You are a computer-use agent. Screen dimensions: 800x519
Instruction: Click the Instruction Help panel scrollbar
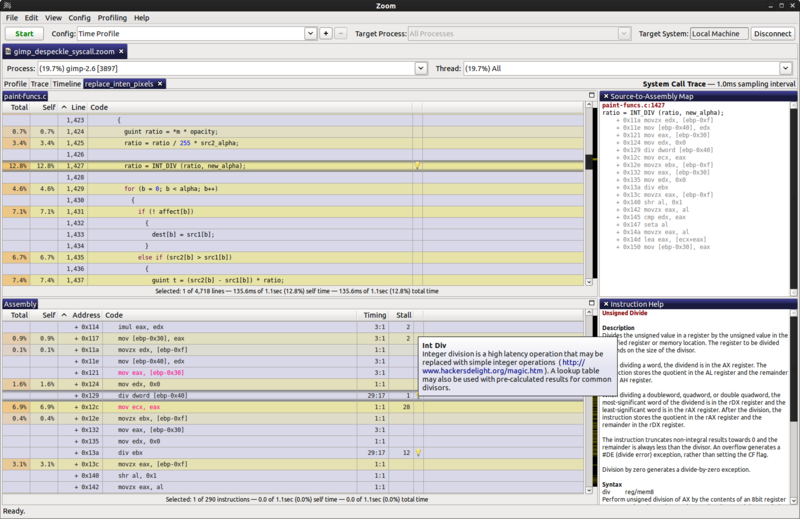tap(793, 406)
